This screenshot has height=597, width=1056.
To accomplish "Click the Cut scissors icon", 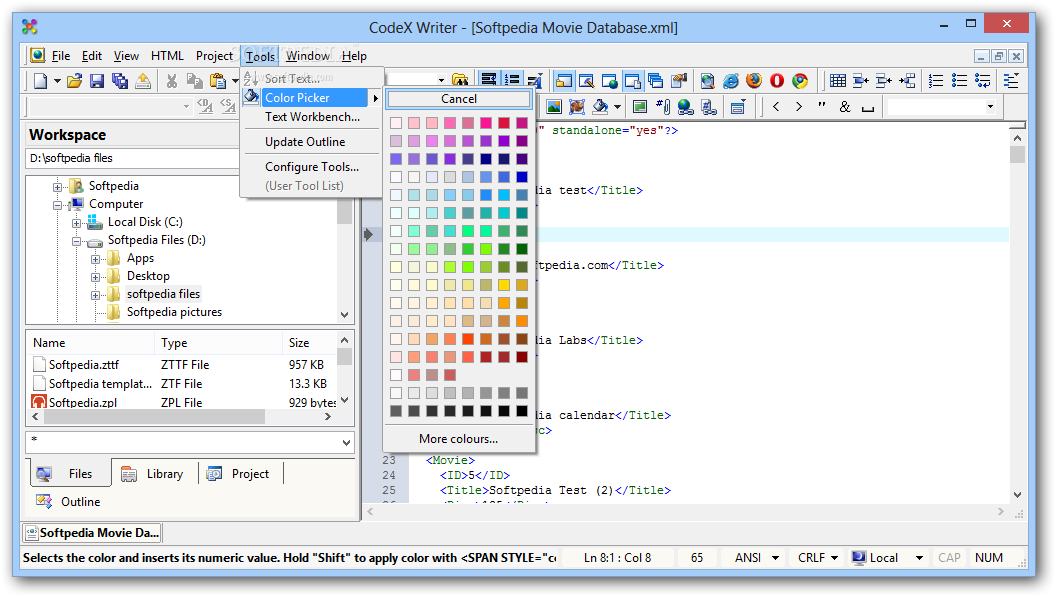I will tap(172, 81).
